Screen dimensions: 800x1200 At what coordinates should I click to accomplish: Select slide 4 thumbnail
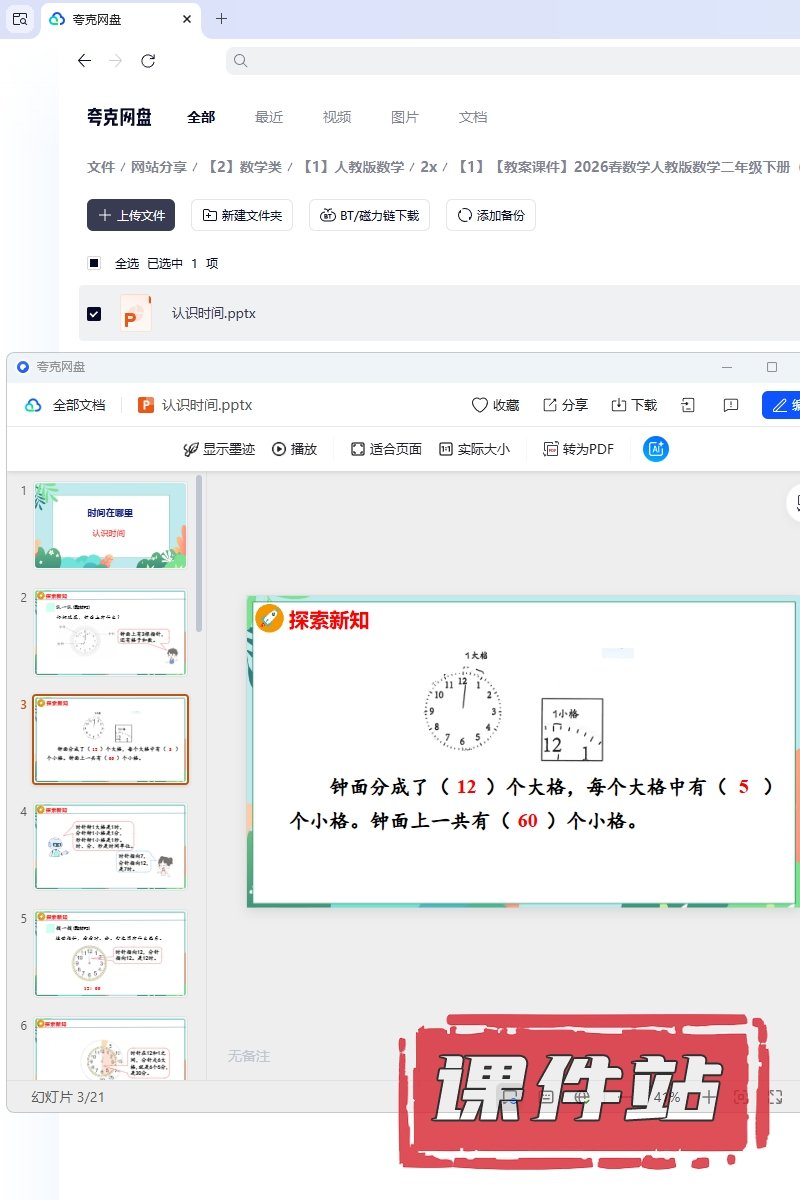(110, 846)
